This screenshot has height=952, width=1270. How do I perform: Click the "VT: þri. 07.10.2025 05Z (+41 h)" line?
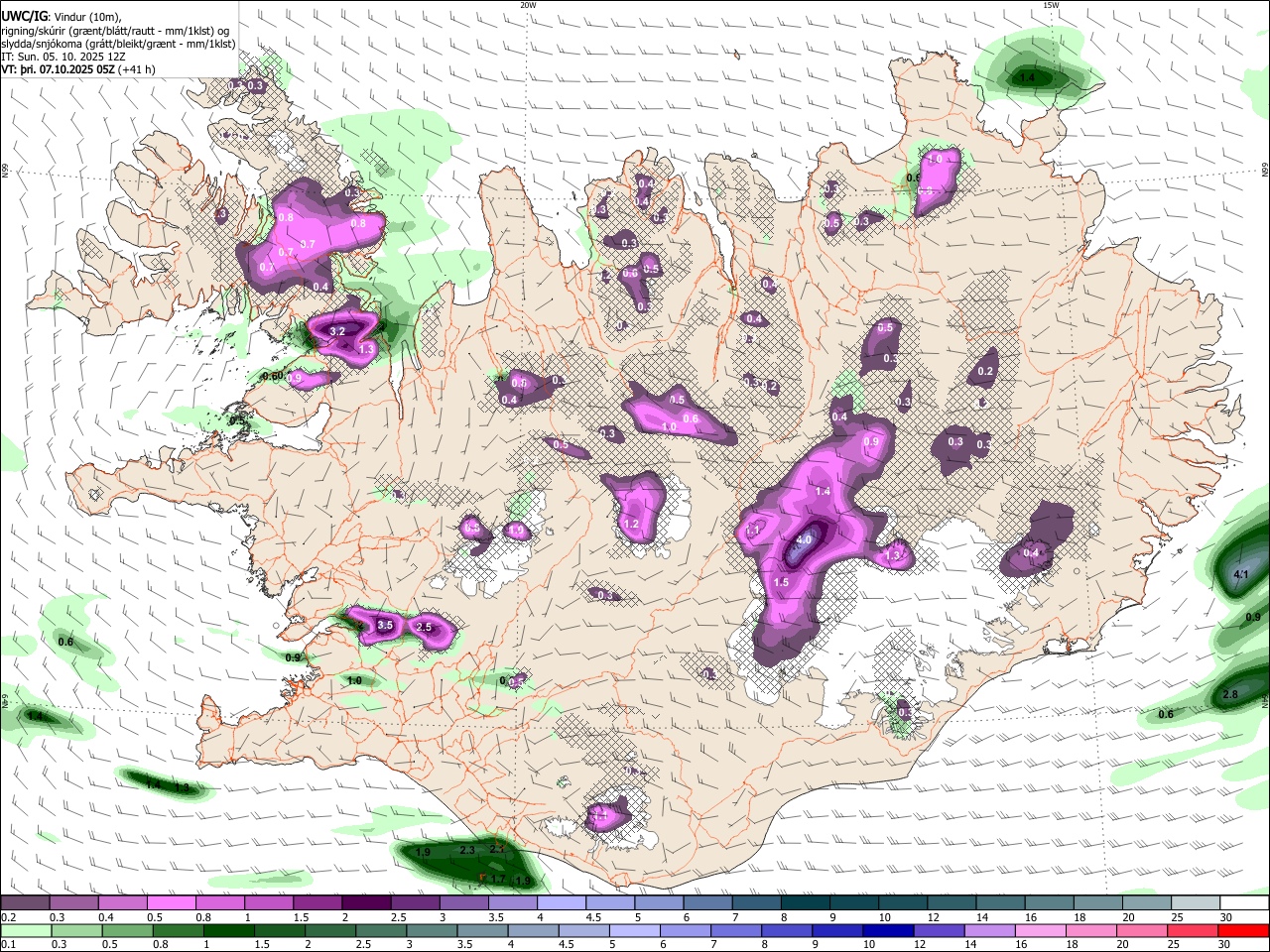click(78, 69)
